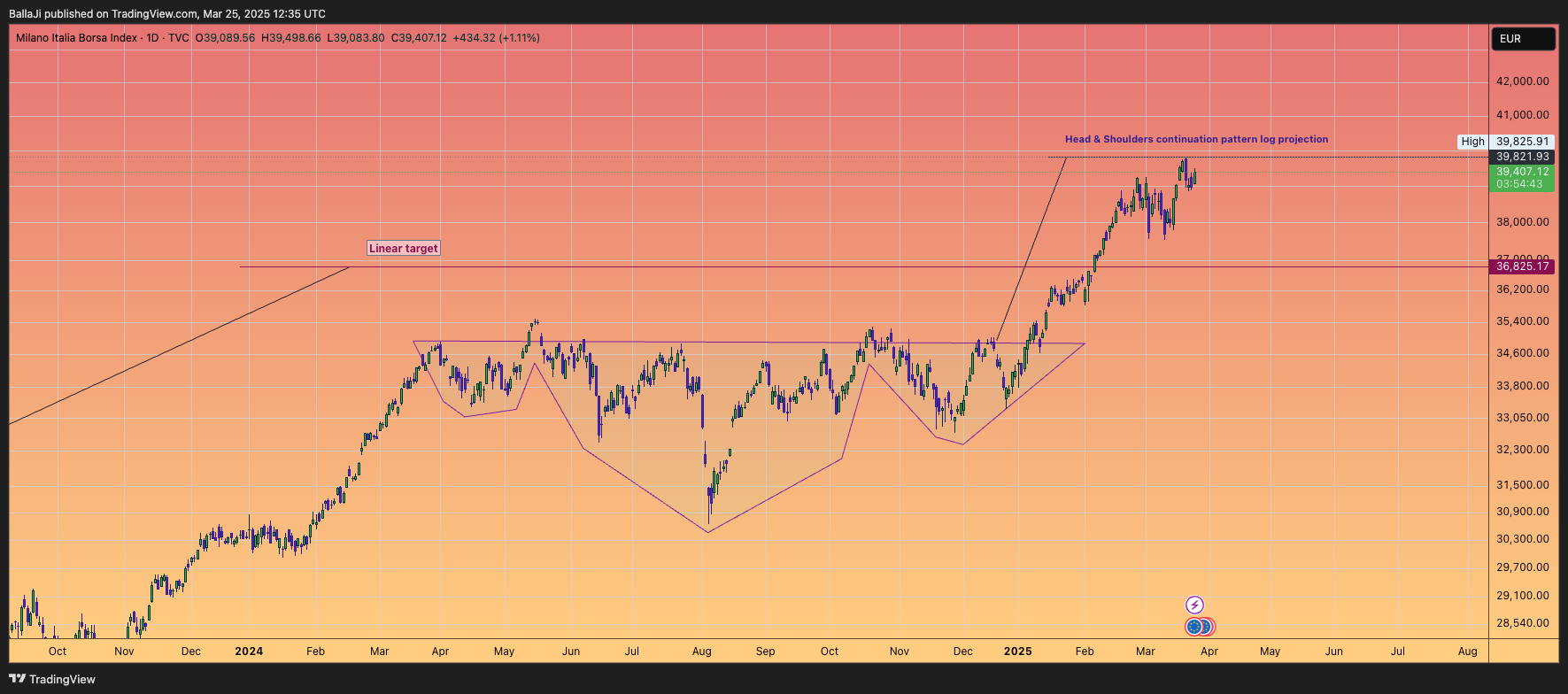Open the EUR currency selector
The height and width of the screenshot is (694, 1568).
[1523, 39]
